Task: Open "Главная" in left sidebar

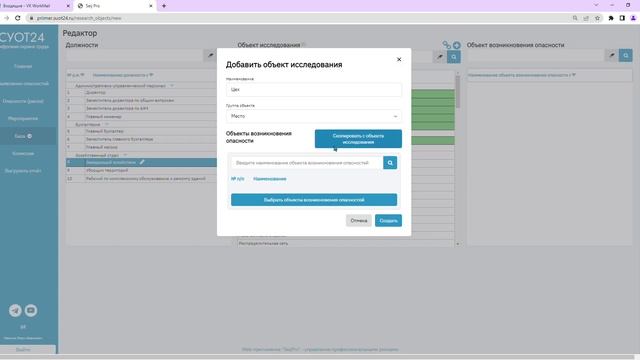Action: point(23,66)
